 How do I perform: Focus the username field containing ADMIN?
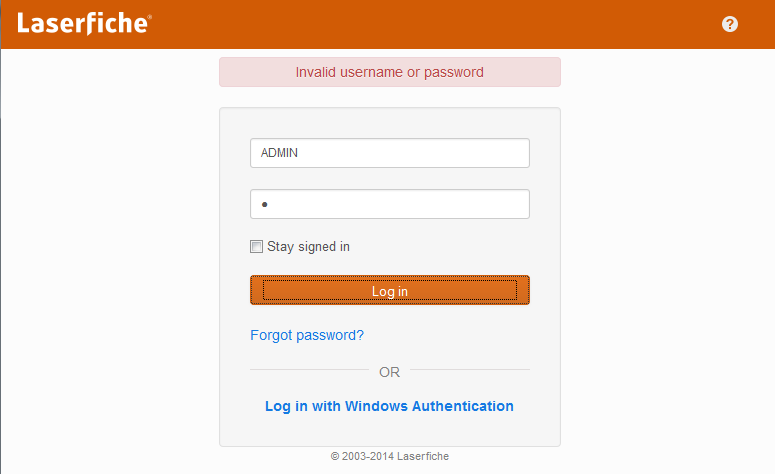click(x=389, y=153)
